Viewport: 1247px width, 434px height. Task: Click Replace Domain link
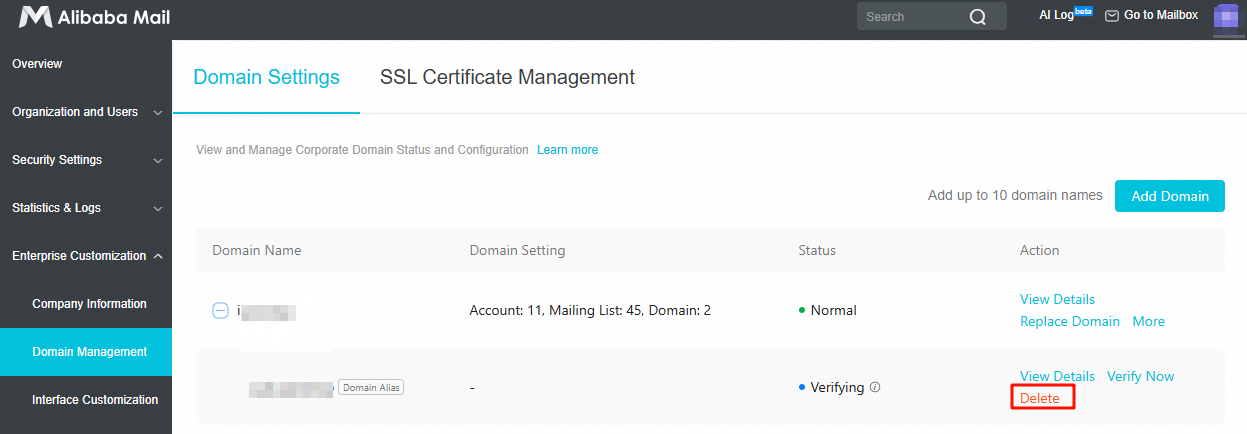(x=1069, y=321)
